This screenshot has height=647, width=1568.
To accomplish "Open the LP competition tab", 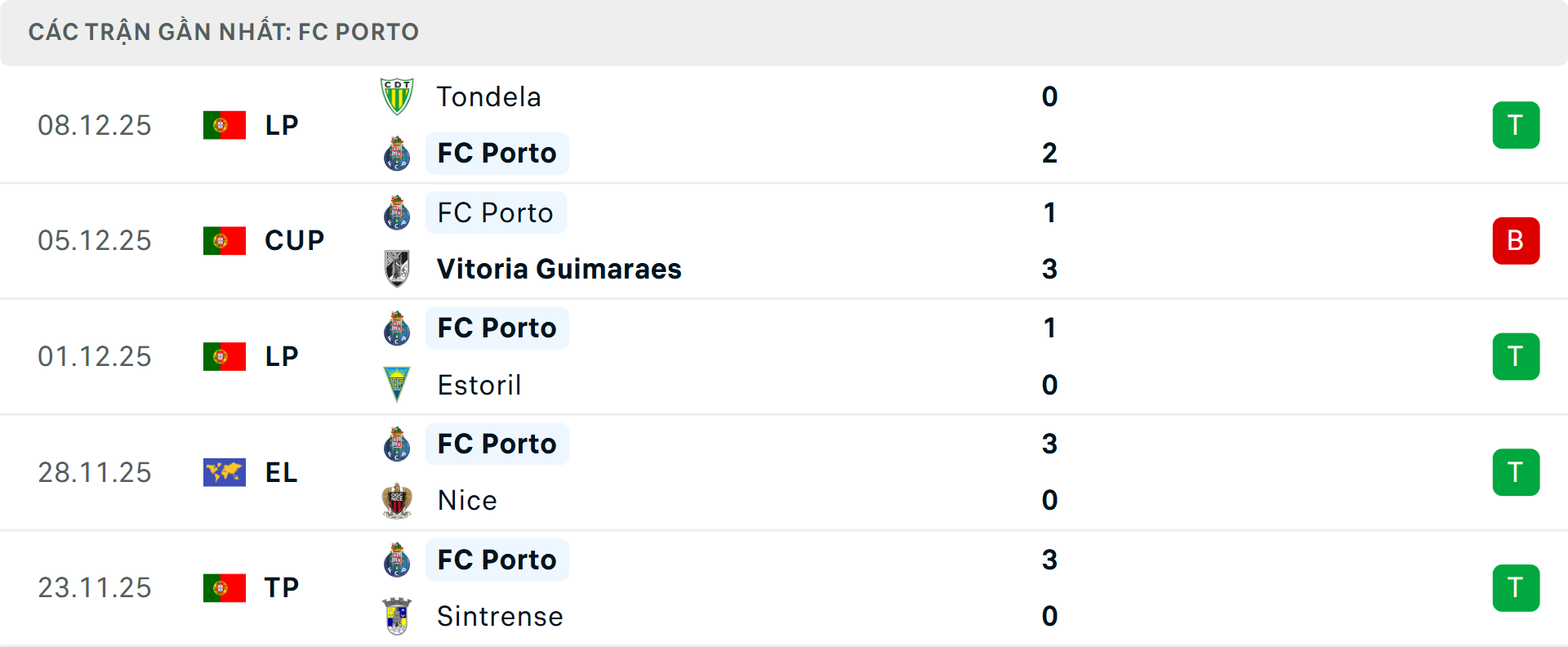I will click(x=281, y=124).
